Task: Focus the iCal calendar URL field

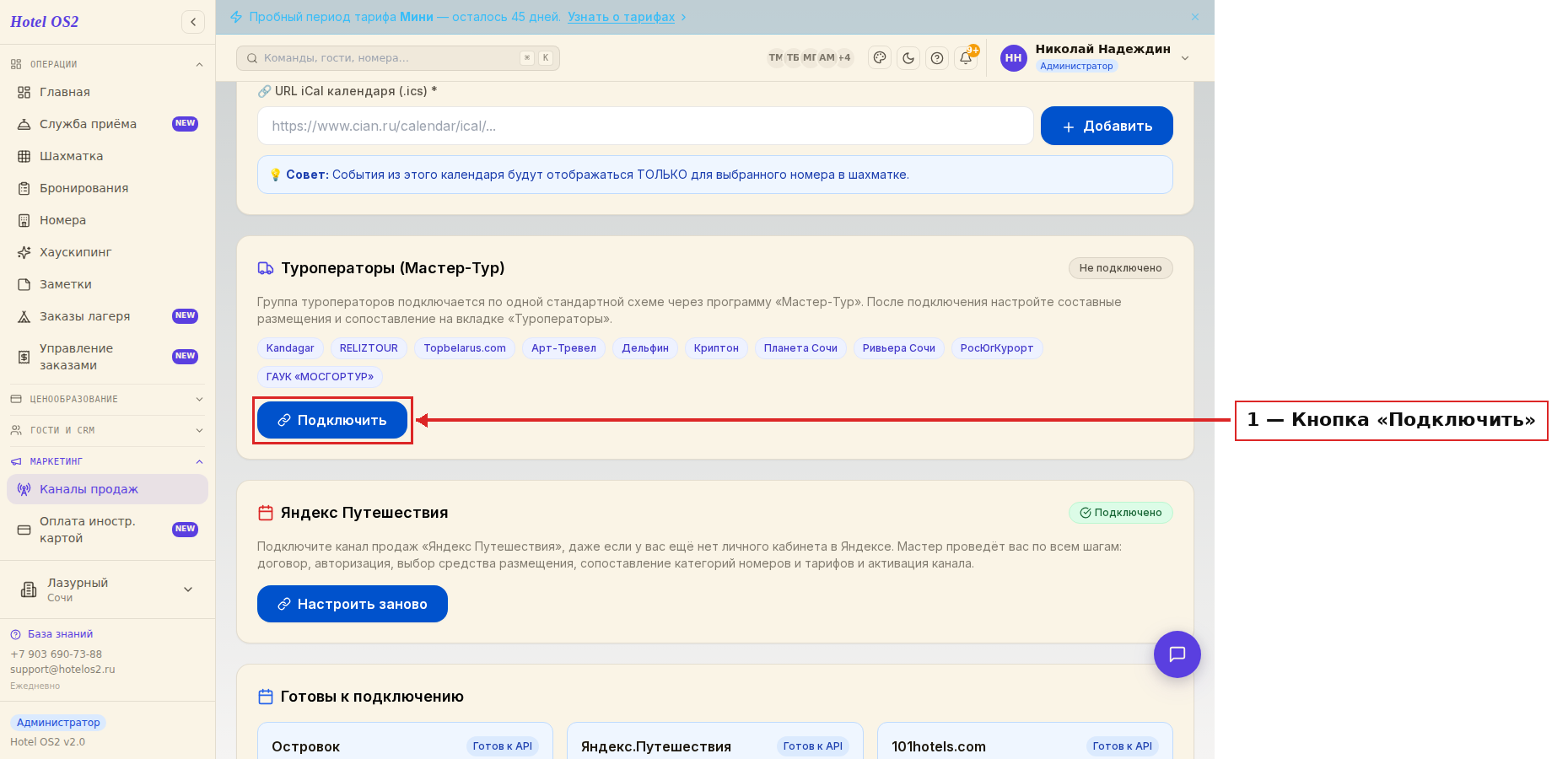Action: point(645,126)
